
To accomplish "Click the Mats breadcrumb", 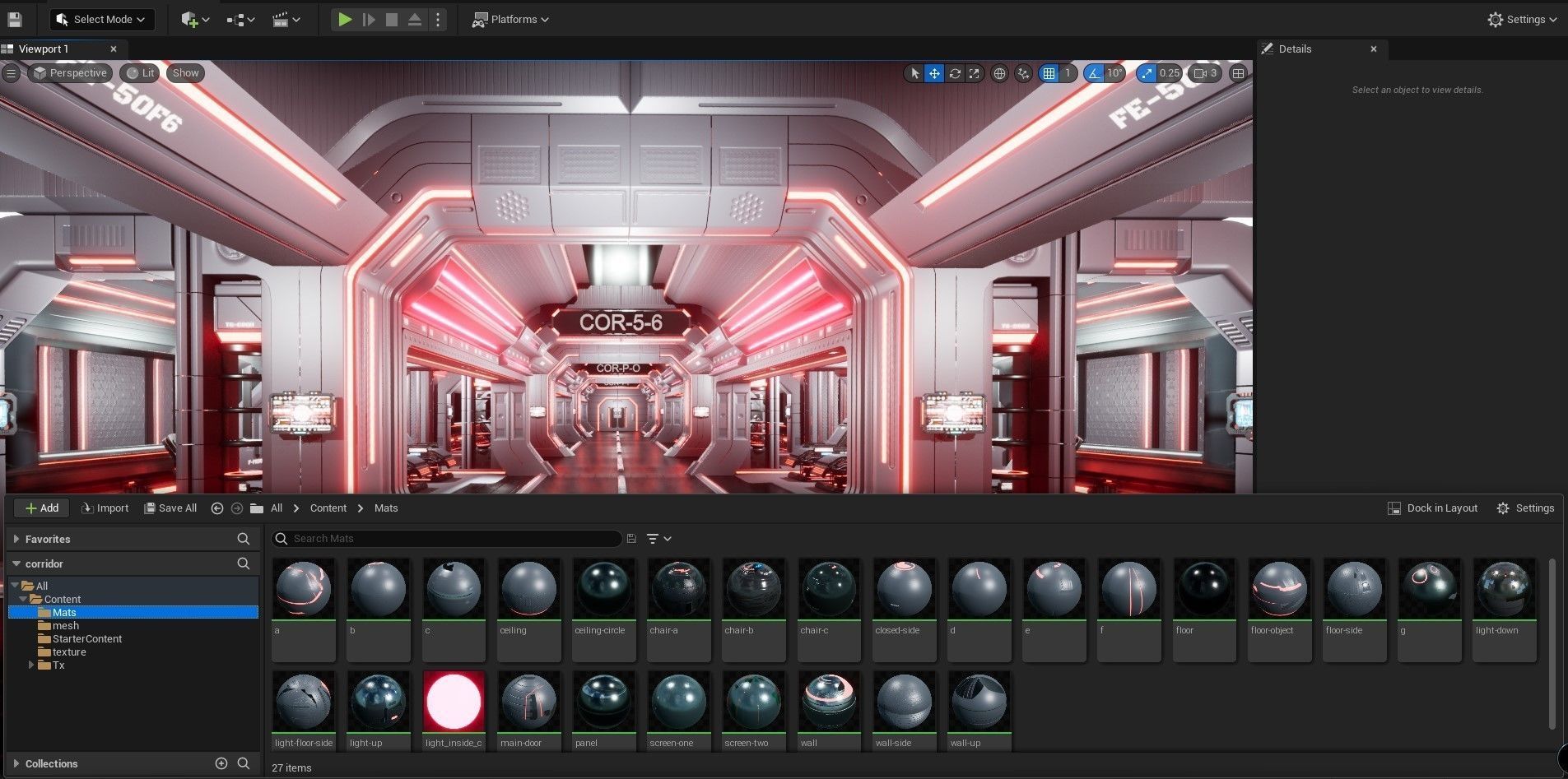I will coord(386,508).
